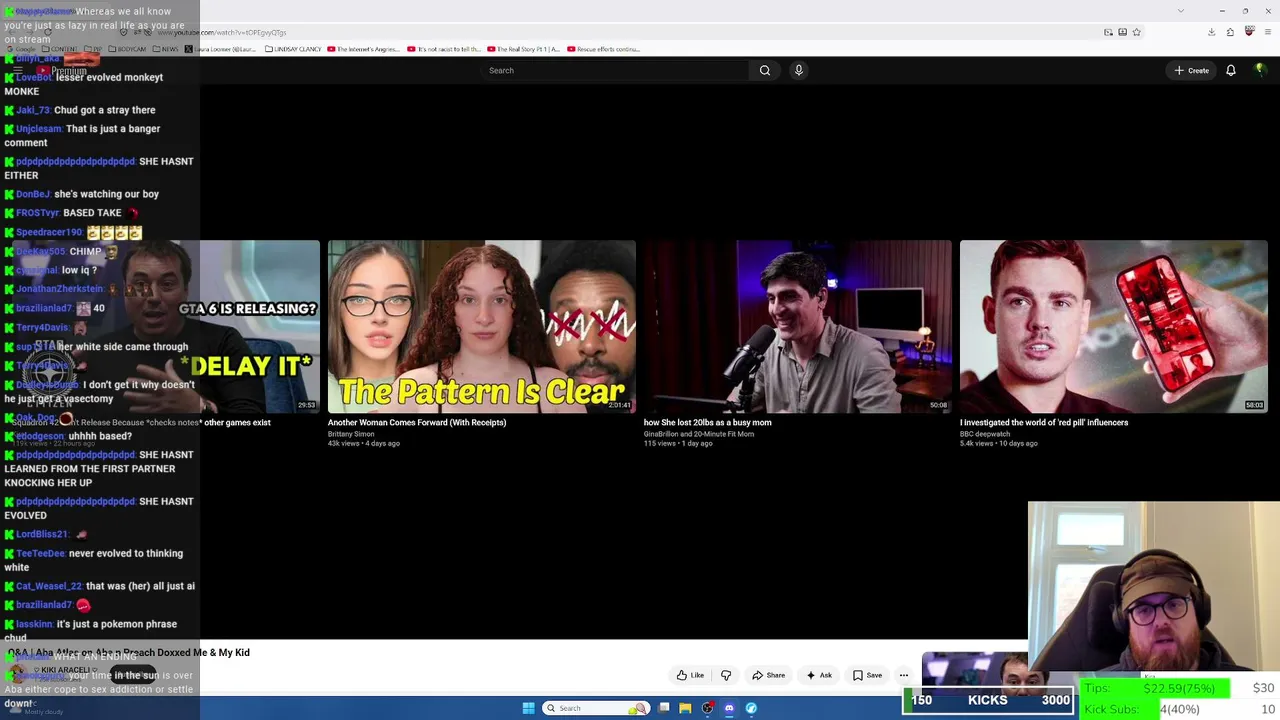This screenshot has height=720, width=1280.
Task: Open 'I investigated the world of red pill influencers'
Action: (1044, 423)
